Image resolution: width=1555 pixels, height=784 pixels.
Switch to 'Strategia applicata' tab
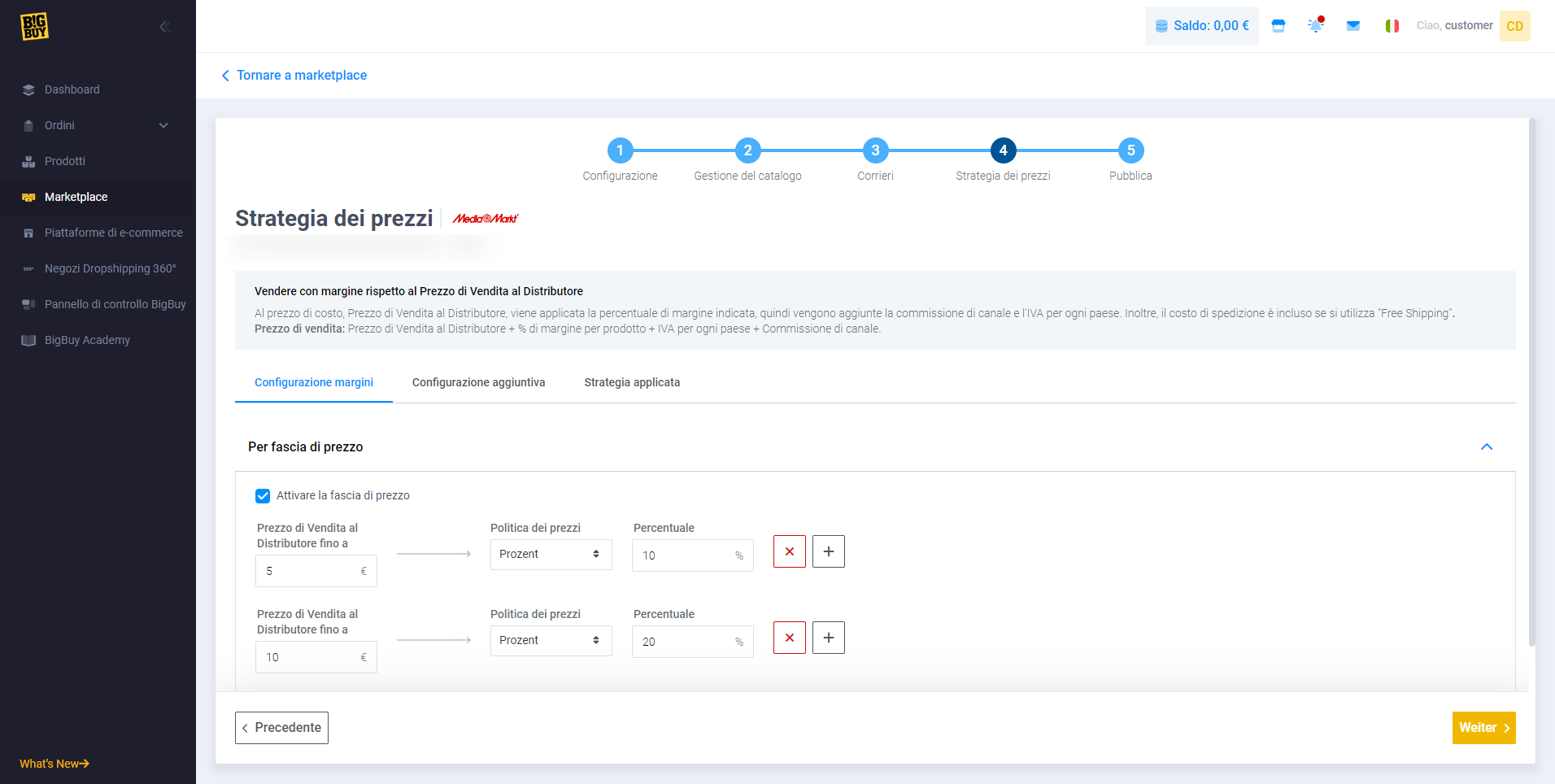pyautogui.click(x=632, y=382)
